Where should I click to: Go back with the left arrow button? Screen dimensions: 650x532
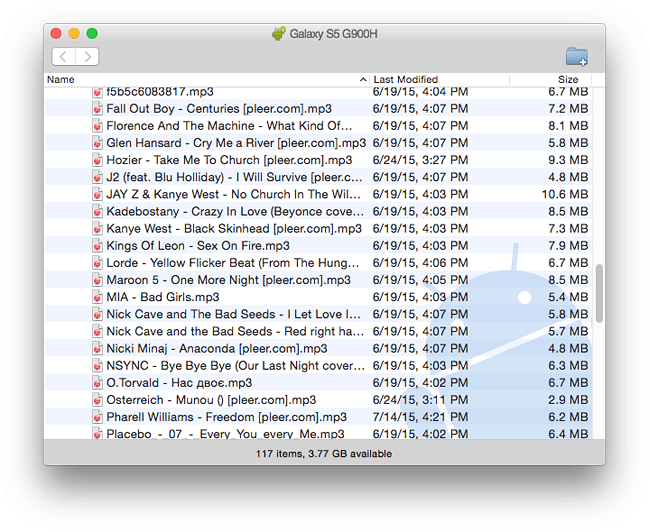(63, 56)
